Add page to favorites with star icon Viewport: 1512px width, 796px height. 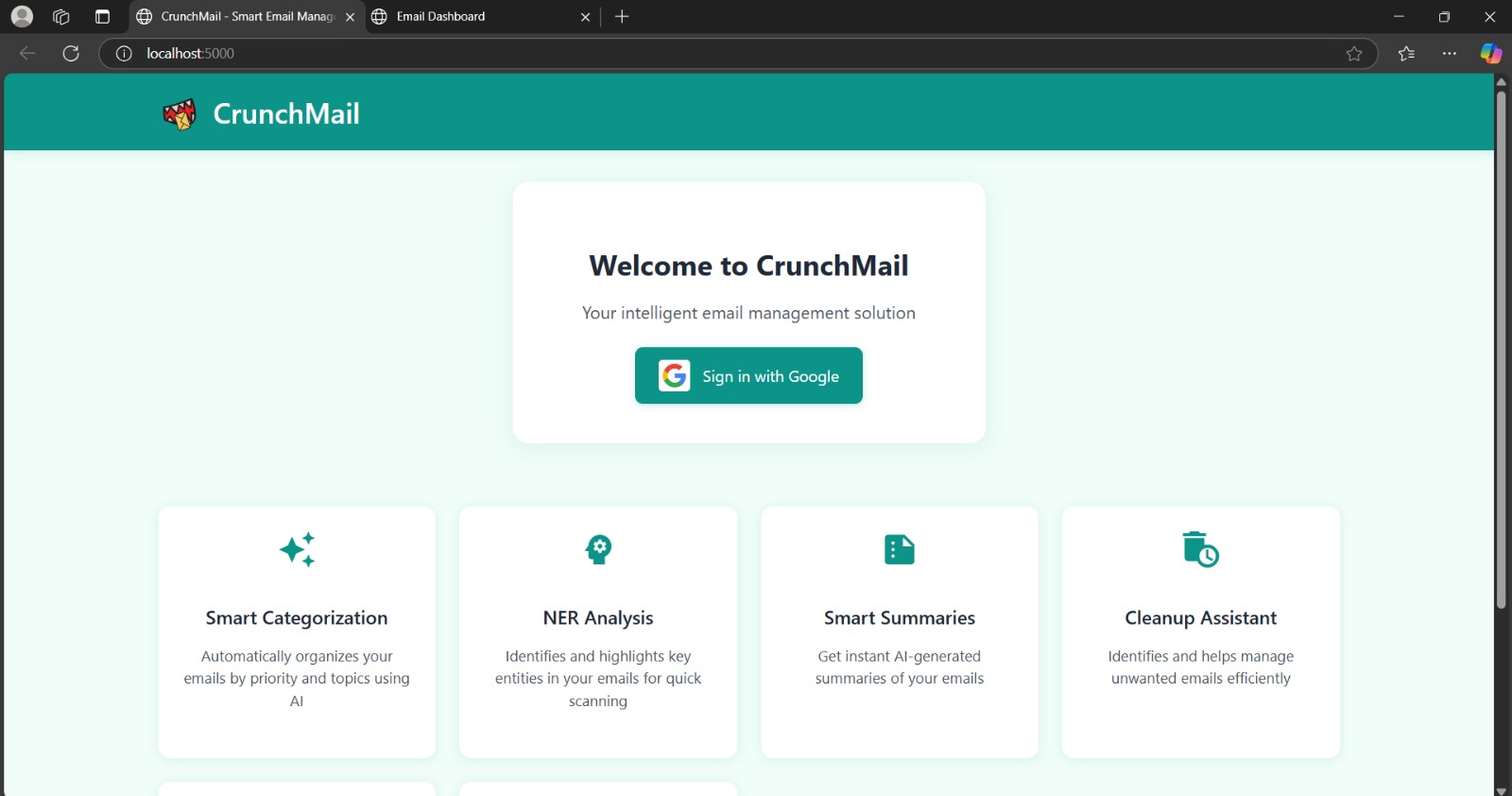1354,53
